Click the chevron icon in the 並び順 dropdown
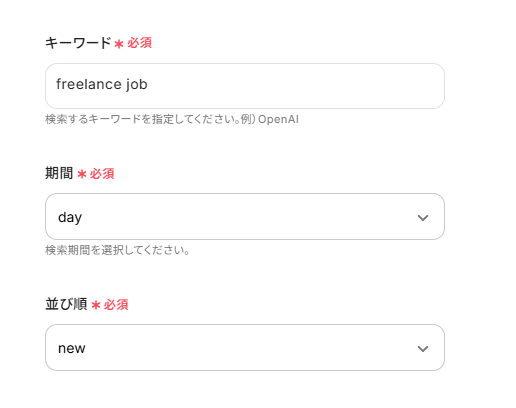Screen dimensions: 516x408 (423, 349)
